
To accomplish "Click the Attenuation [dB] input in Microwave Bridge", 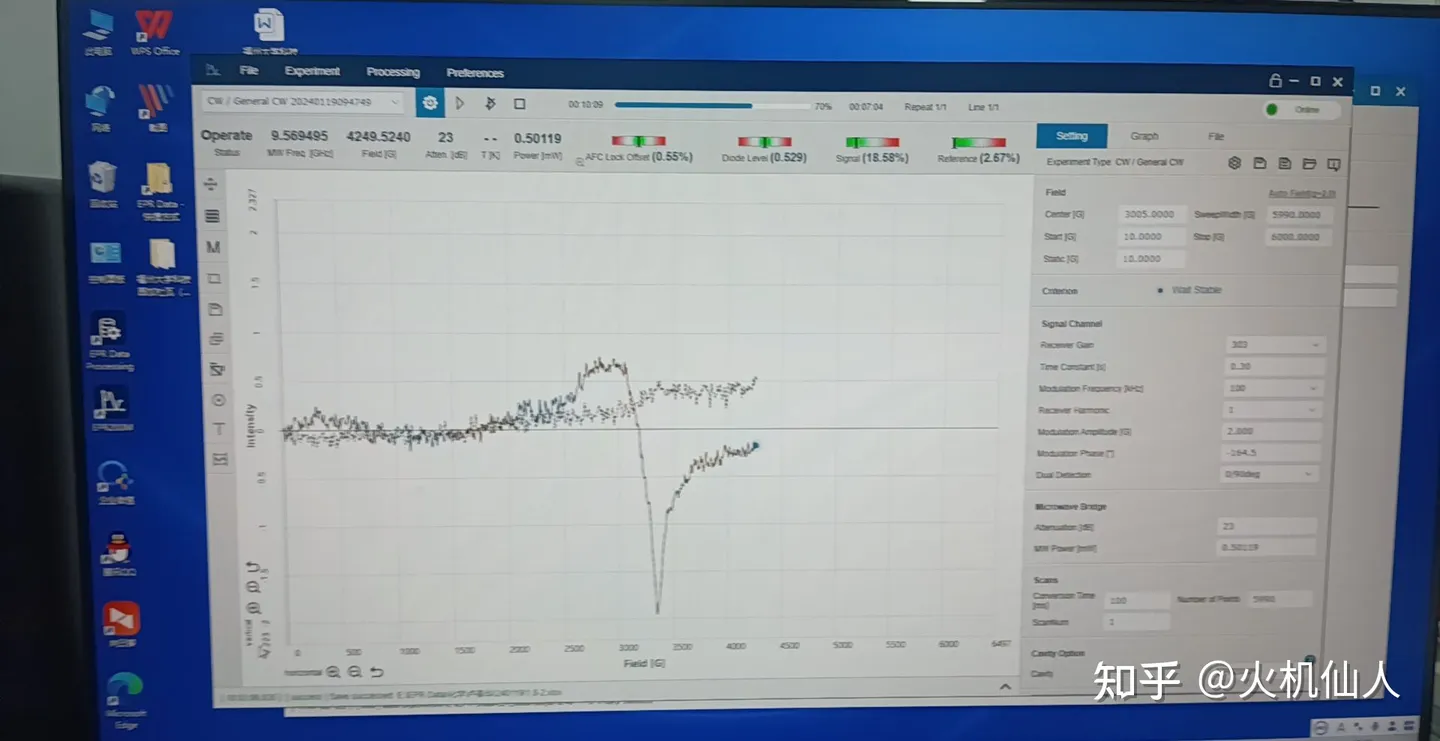I will pyautogui.click(x=1267, y=526).
